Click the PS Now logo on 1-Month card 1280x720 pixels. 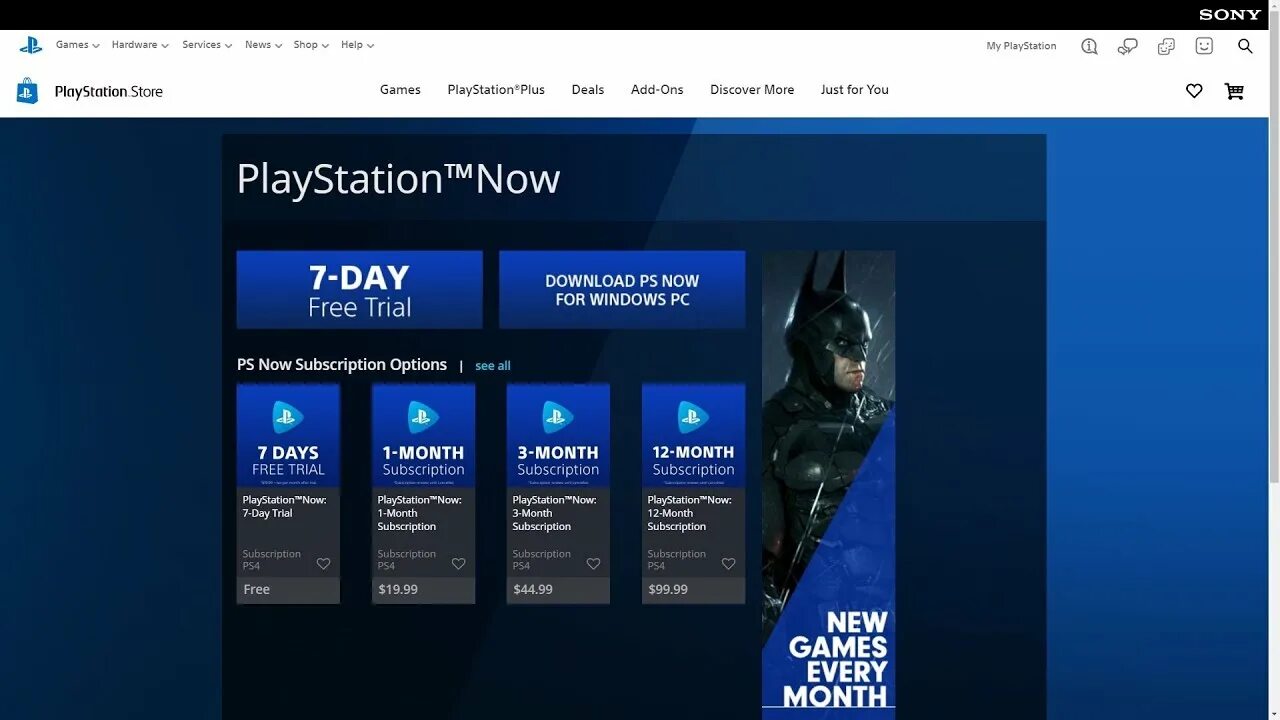tap(423, 417)
